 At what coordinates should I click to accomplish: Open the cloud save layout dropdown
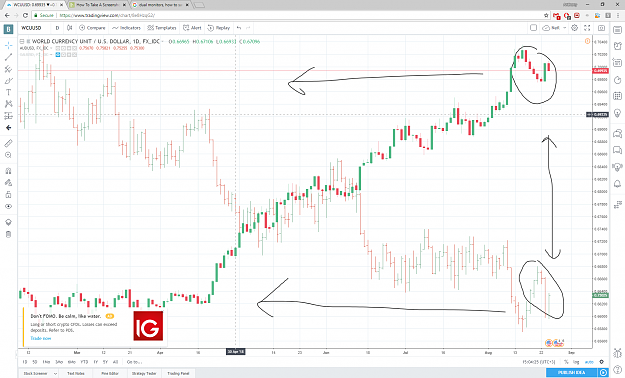pos(554,28)
